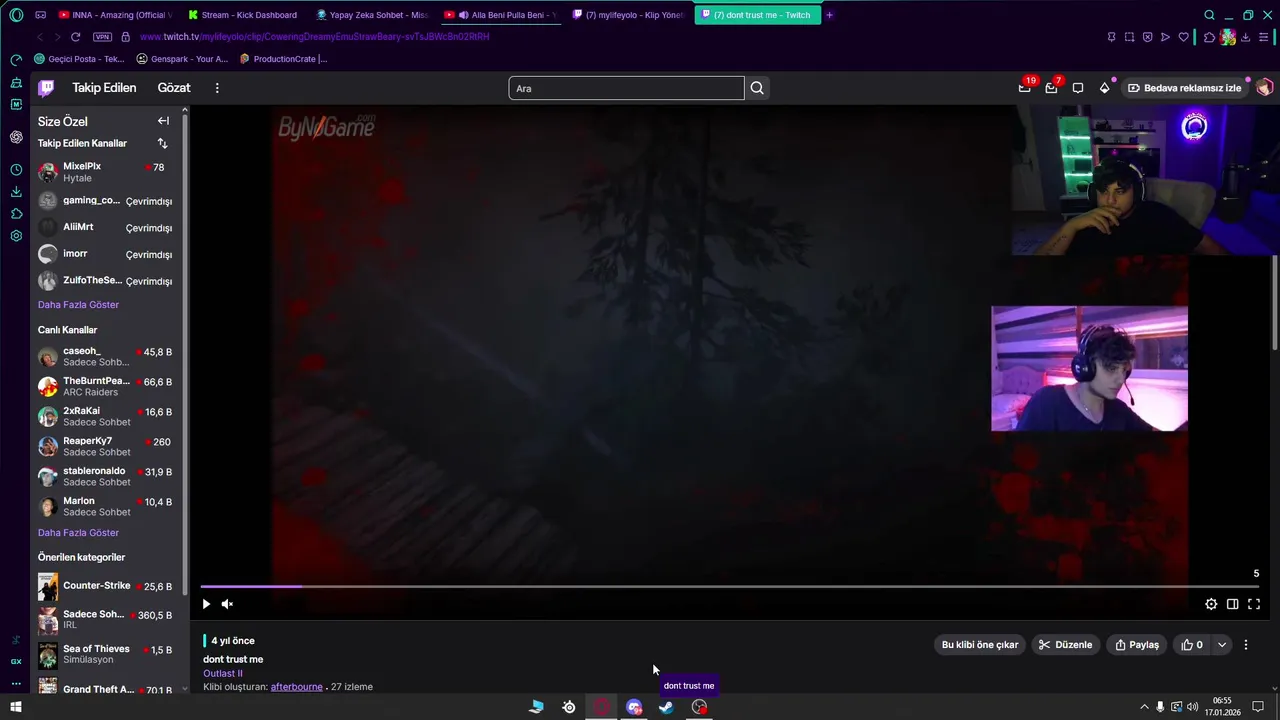Click the Twitch search magnifier button
Screen dimensions: 1280x720
coord(757,88)
